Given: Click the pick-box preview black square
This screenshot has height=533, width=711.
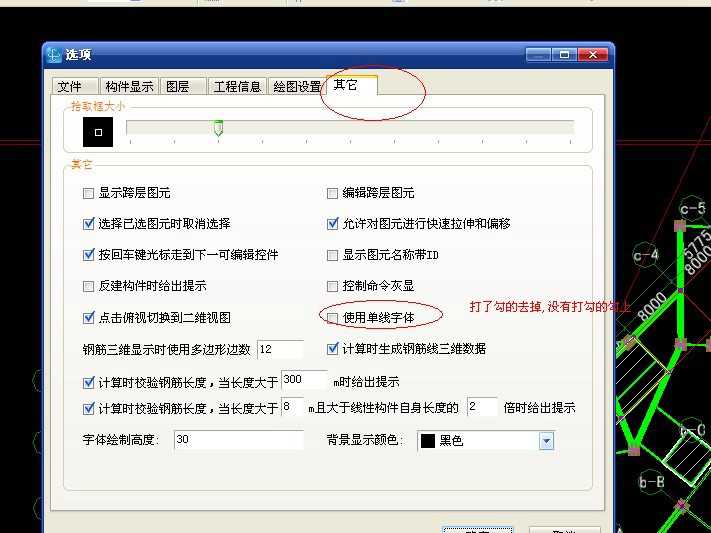Looking at the screenshot, I should click(x=98, y=132).
